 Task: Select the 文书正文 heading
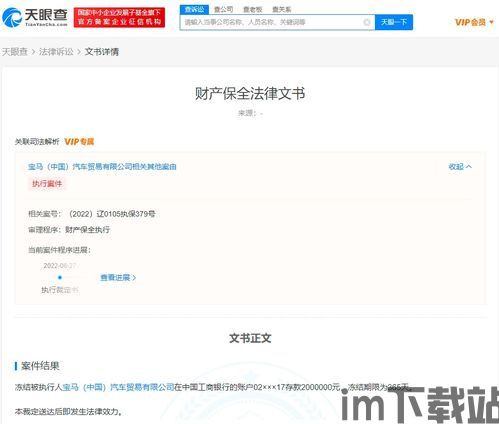(x=250, y=338)
